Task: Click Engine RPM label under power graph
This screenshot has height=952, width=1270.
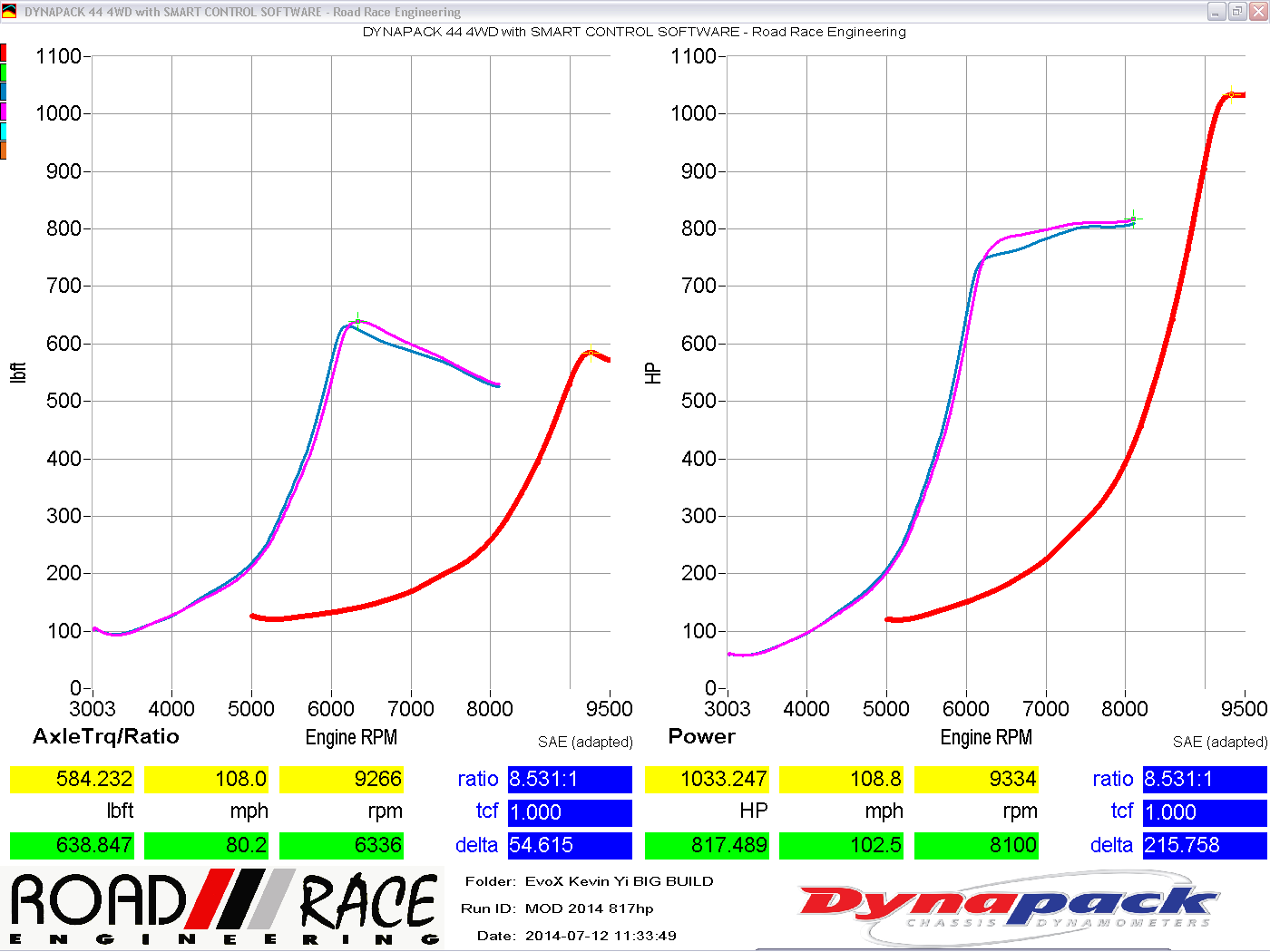Action: coord(986,737)
